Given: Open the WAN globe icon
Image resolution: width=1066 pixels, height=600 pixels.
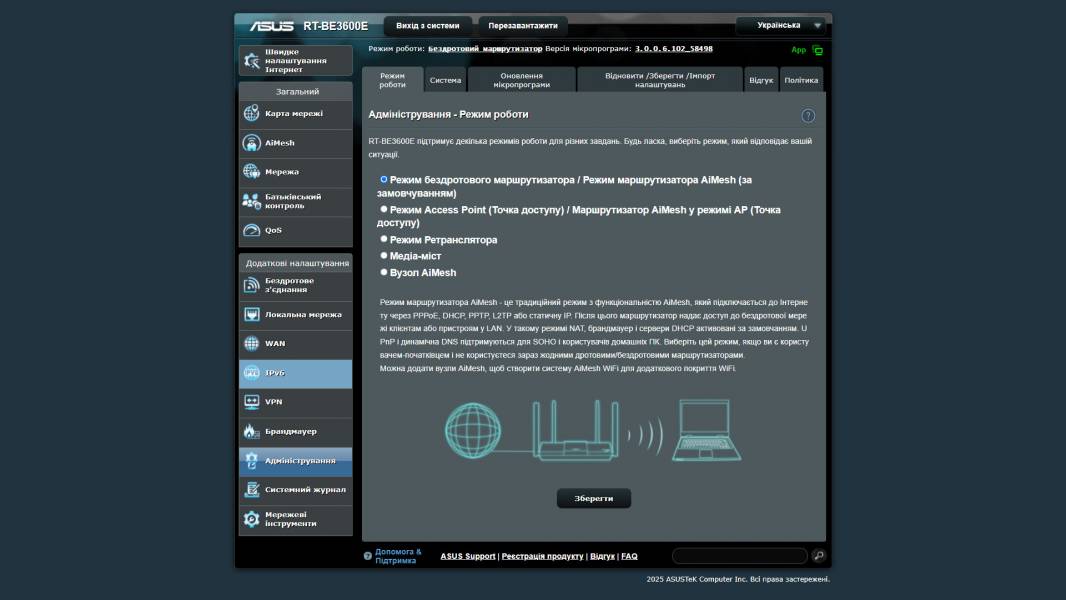Looking at the screenshot, I should coord(252,343).
